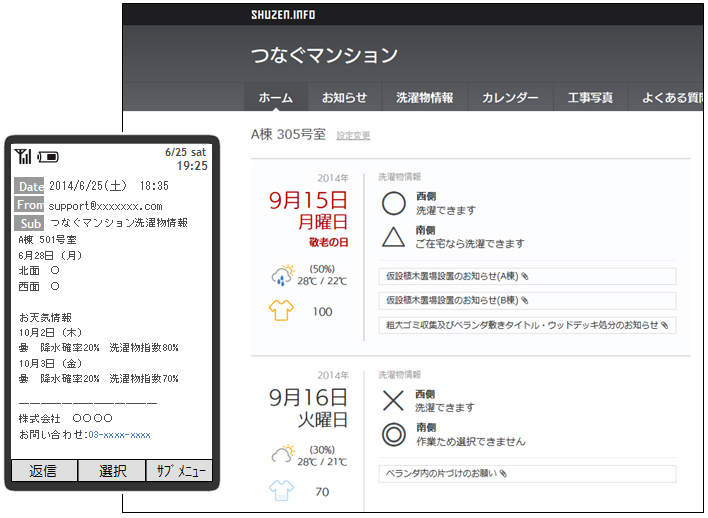Open the 仮設積木置場設置のお知らせ(A棟) notice
Viewport: 708px width, 518px height.
(455, 275)
